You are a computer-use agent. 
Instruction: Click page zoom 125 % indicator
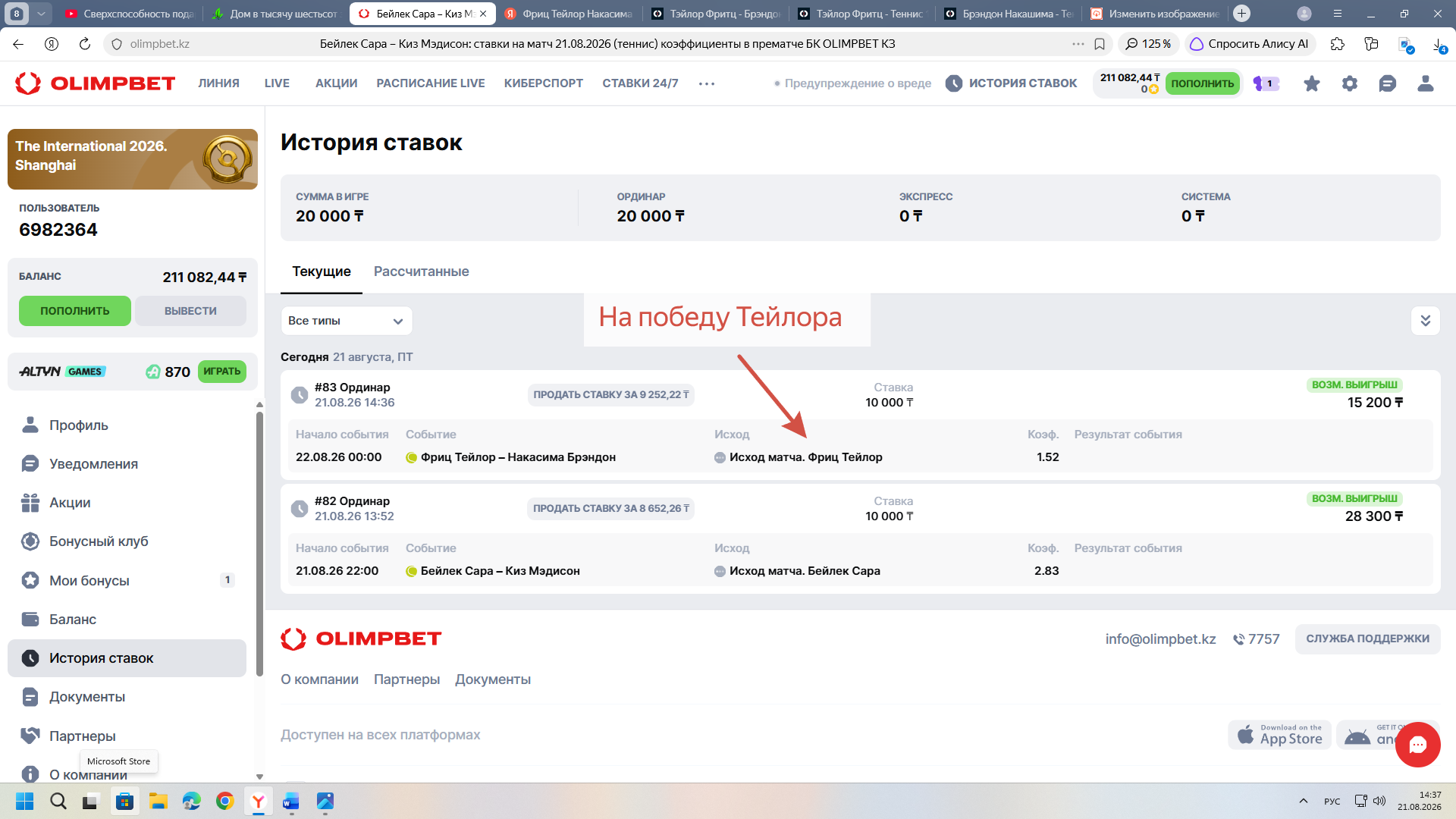[x=1148, y=44]
